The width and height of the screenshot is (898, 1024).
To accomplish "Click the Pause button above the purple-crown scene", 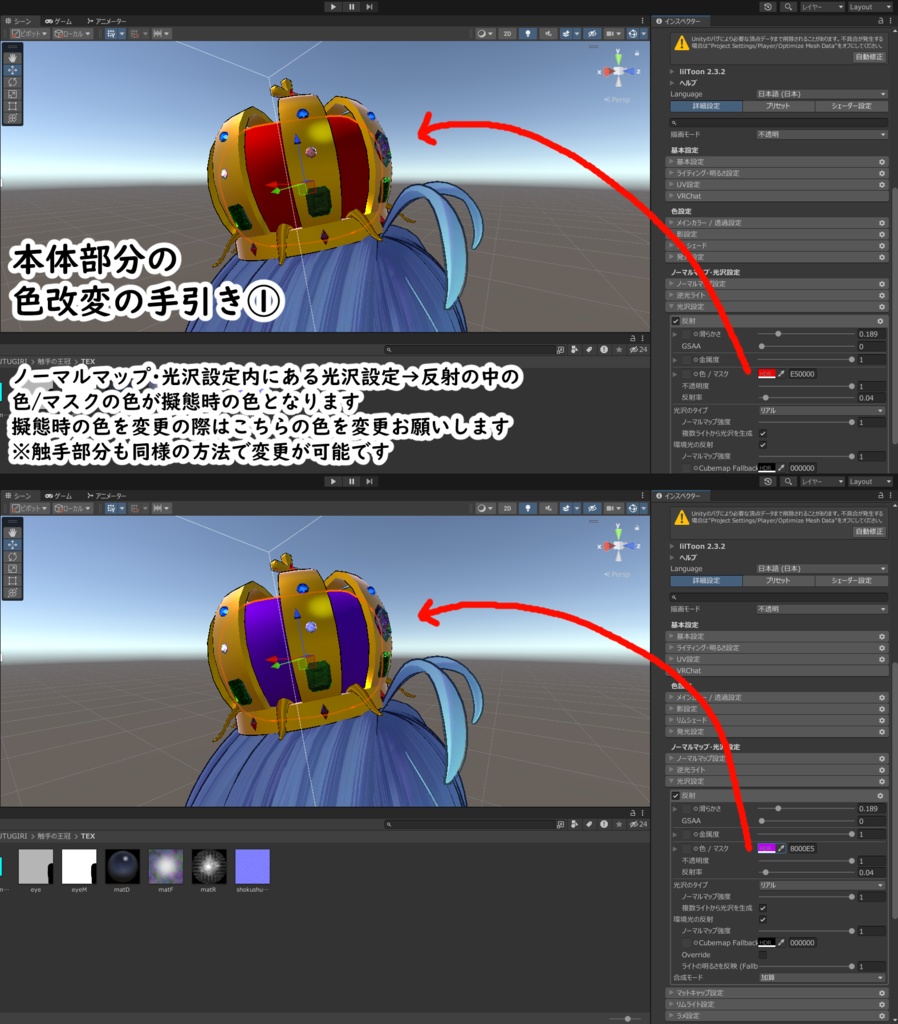I will pos(351,481).
